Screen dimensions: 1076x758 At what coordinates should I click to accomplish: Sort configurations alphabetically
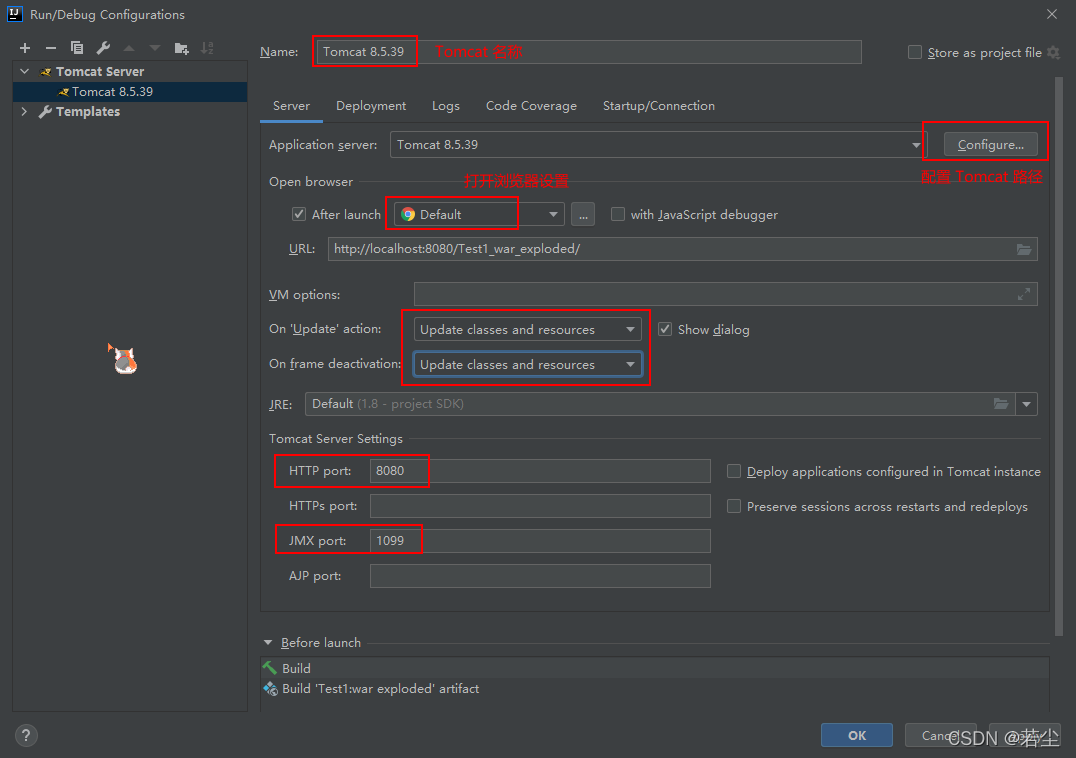click(207, 48)
